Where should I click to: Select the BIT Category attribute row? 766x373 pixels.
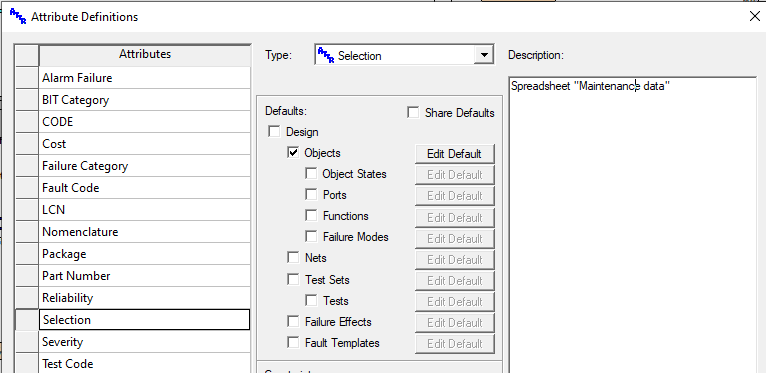(145, 100)
